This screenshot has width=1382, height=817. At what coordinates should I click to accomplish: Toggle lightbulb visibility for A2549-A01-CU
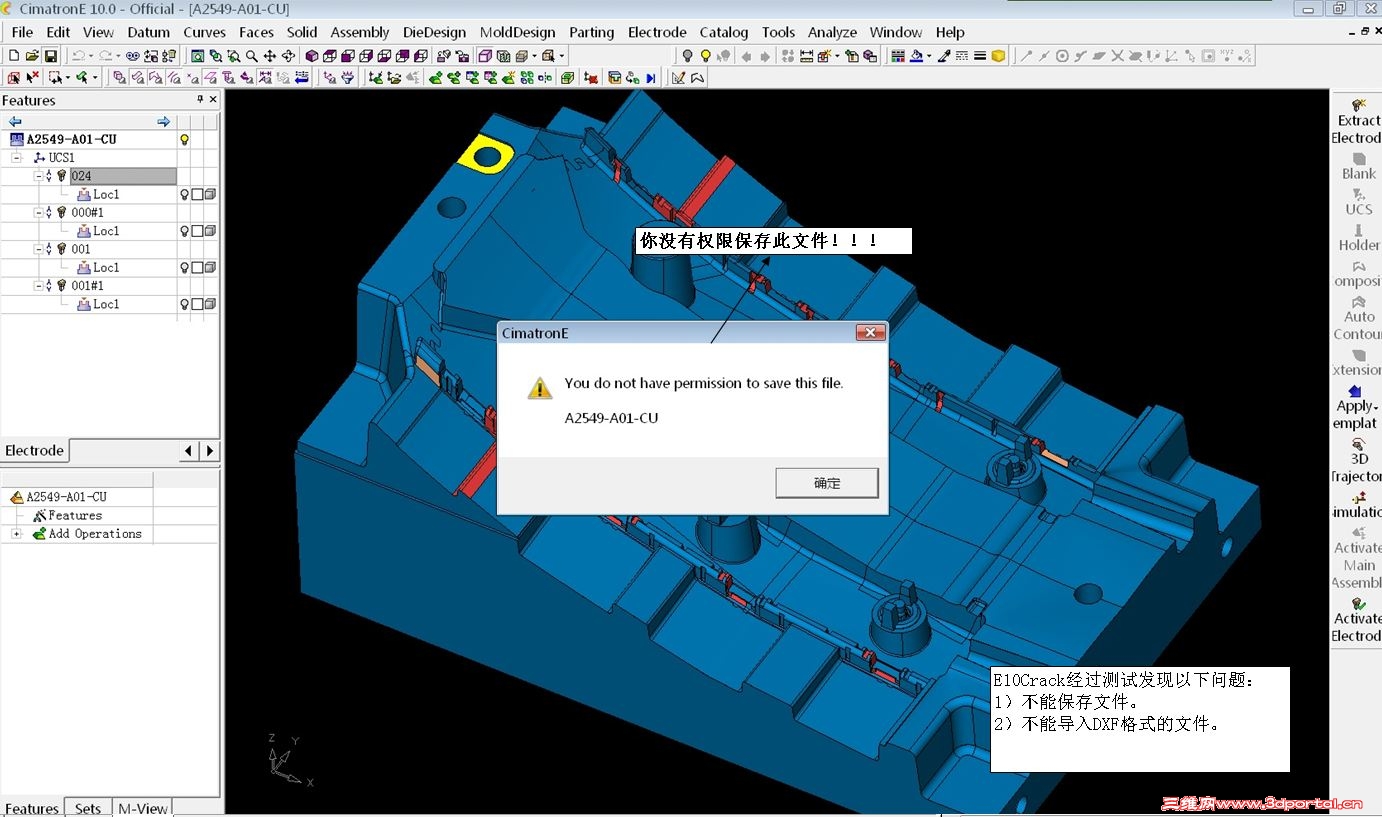[184, 140]
